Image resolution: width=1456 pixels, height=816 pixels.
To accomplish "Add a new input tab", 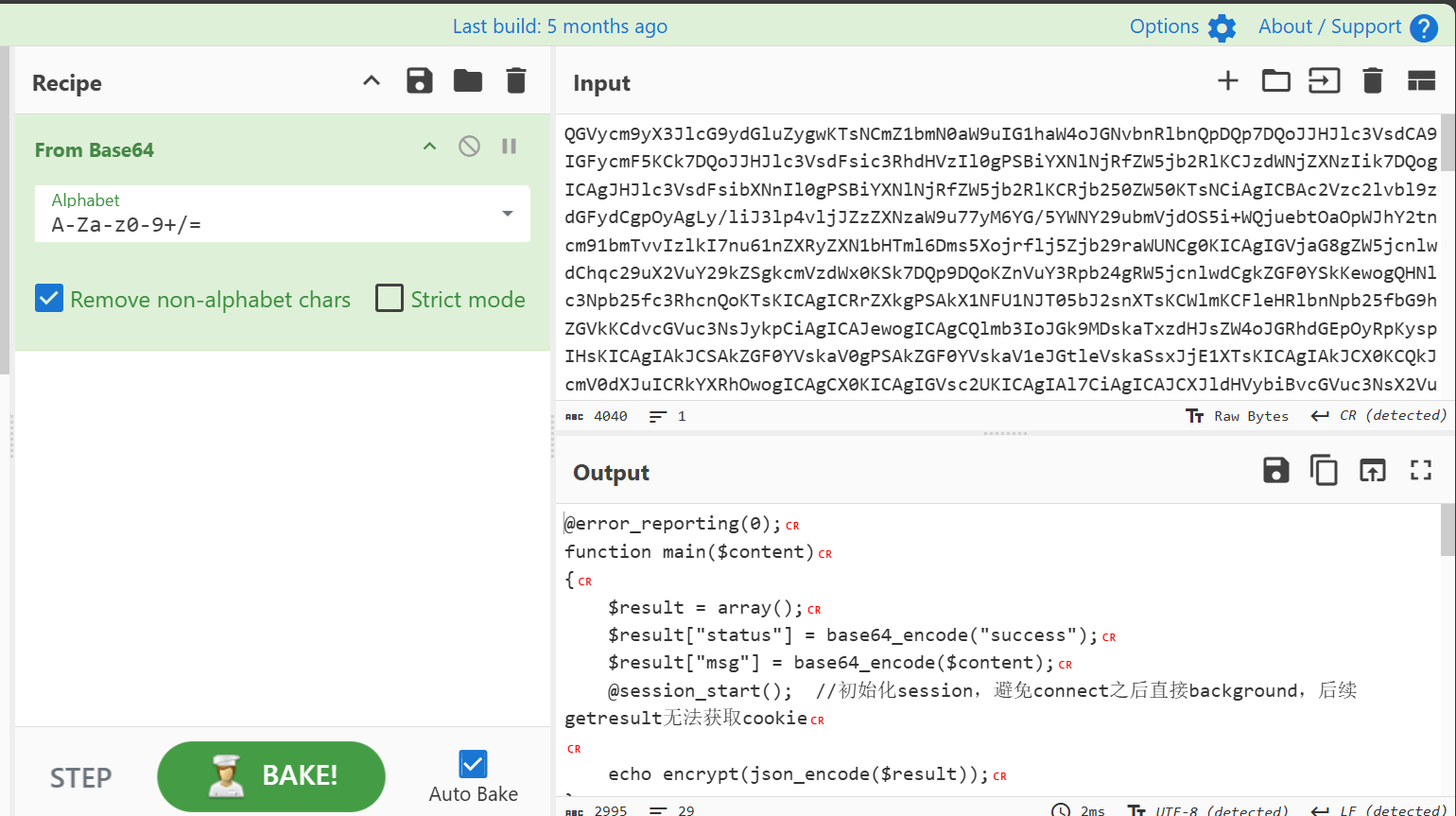I will click(1227, 81).
